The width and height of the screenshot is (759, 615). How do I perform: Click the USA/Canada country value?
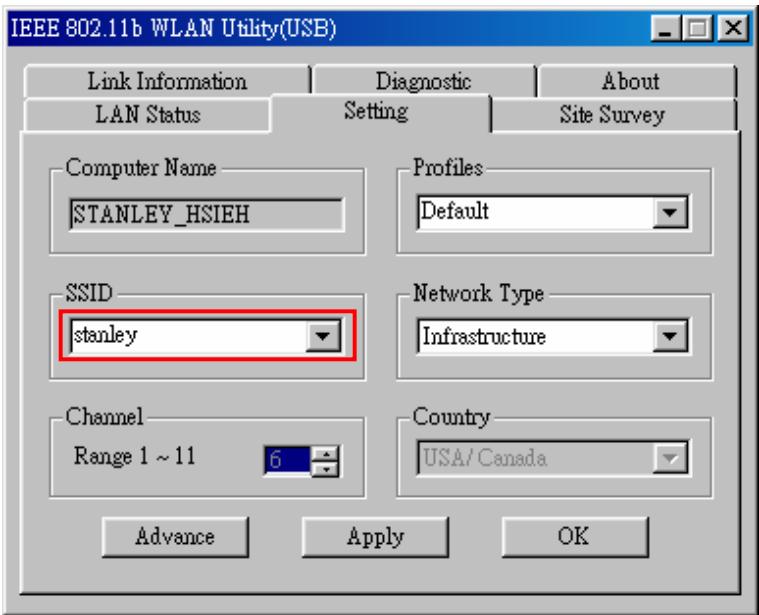pyautogui.click(x=484, y=458)
